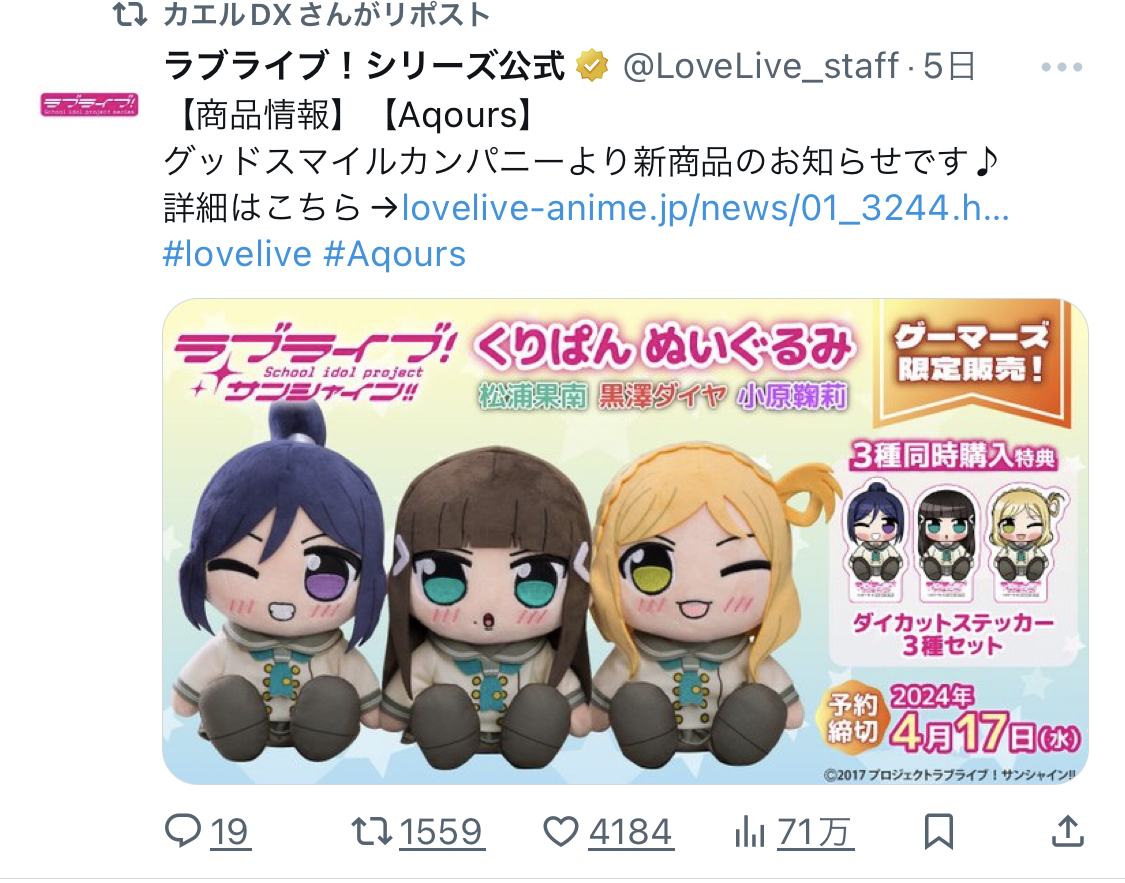Open ラブライブ!シリーズ公式 display name
This screenshot has width=1125, height=883.
pos(364,66)
